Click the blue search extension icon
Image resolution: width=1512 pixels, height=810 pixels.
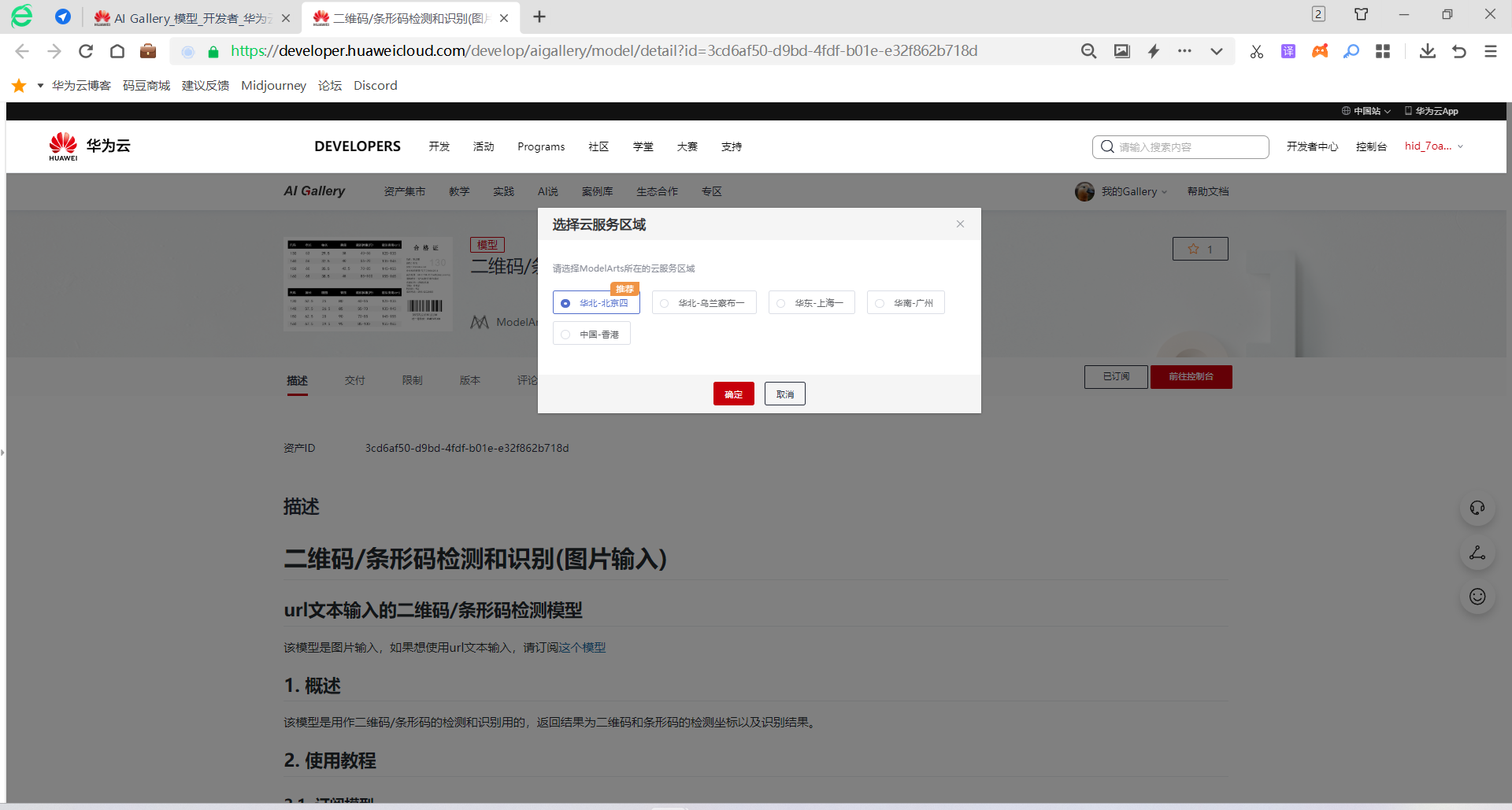(1351, 51)
